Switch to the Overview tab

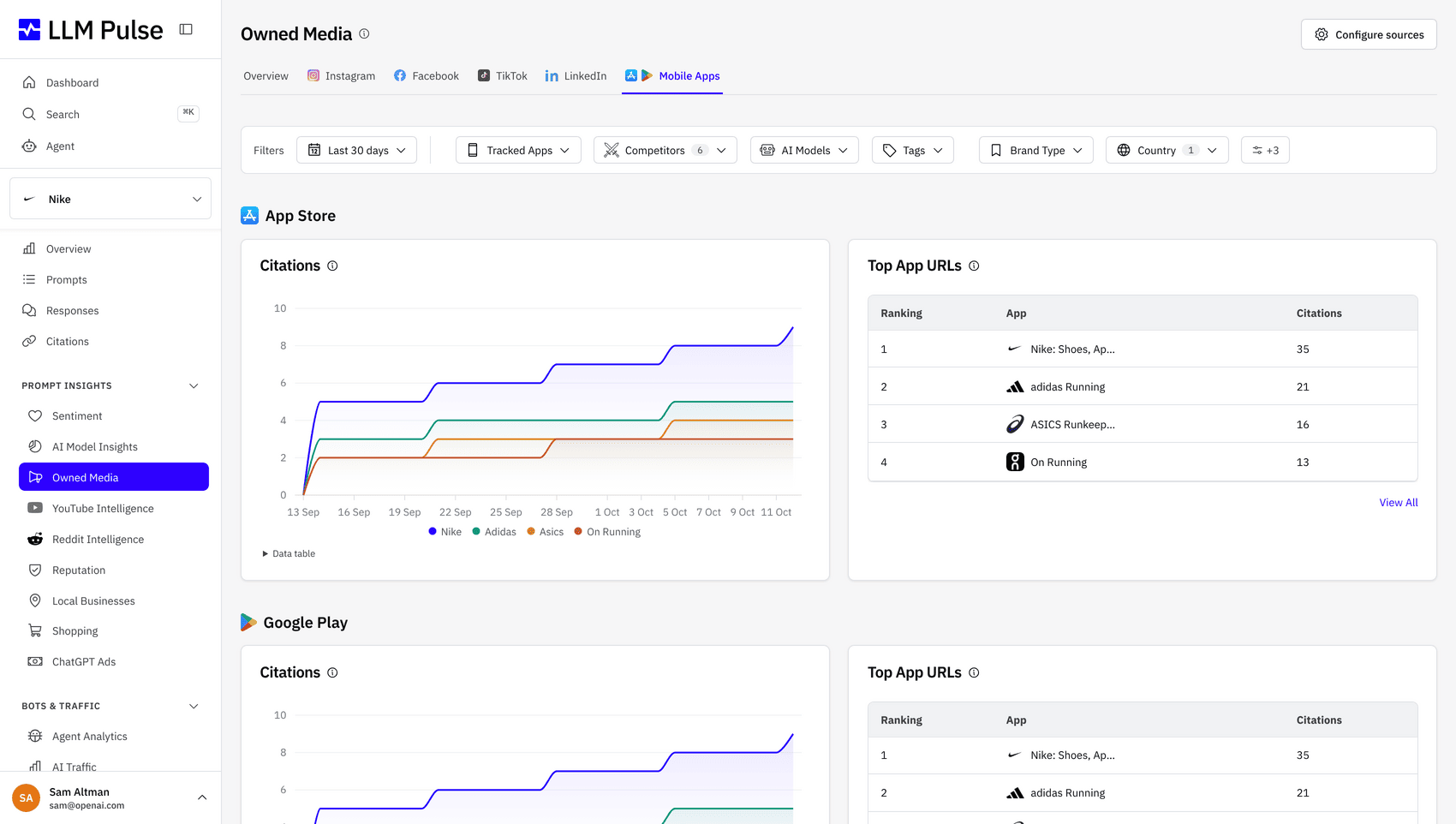266,75
